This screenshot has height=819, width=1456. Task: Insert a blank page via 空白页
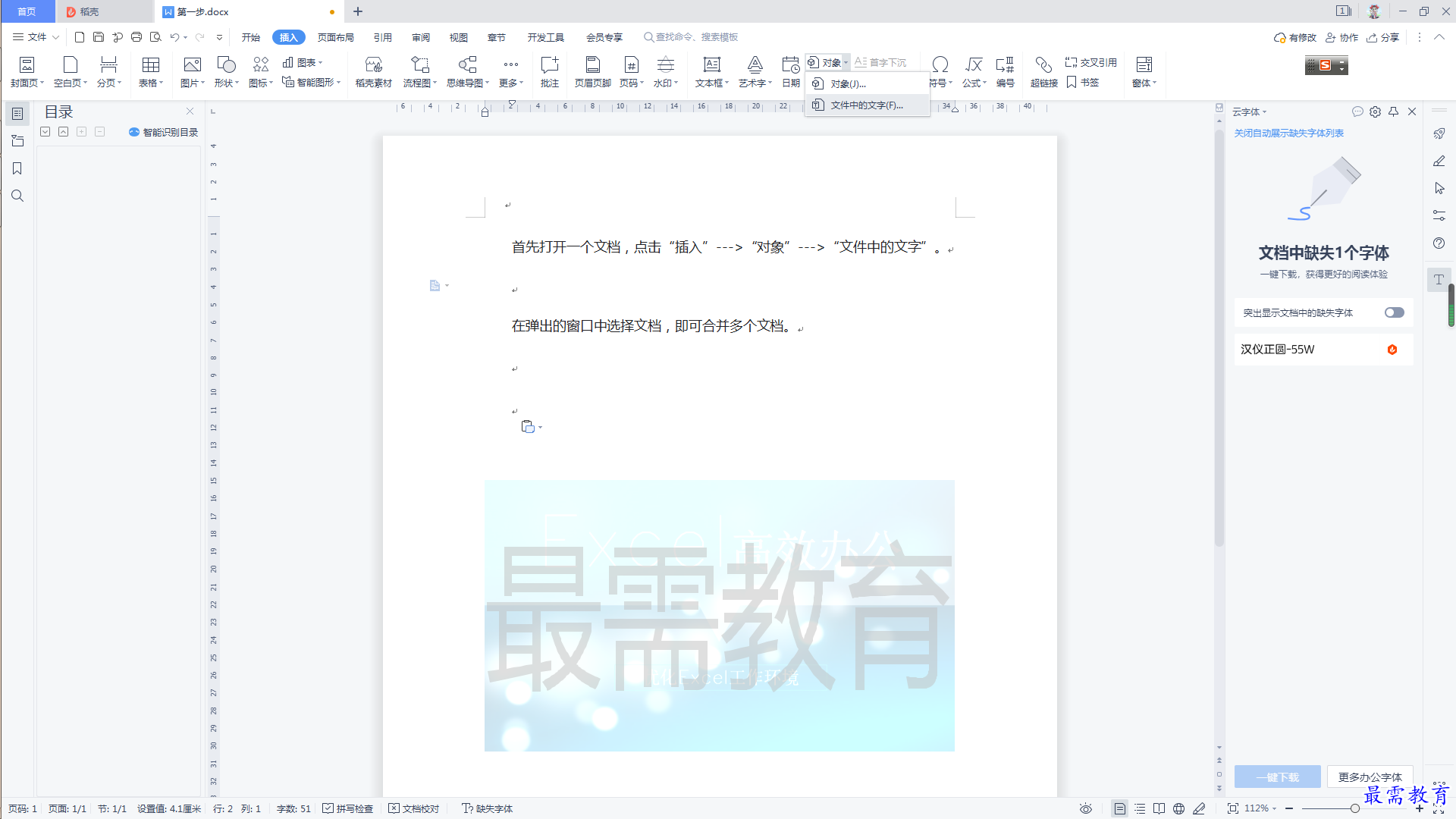pos(70,72)
